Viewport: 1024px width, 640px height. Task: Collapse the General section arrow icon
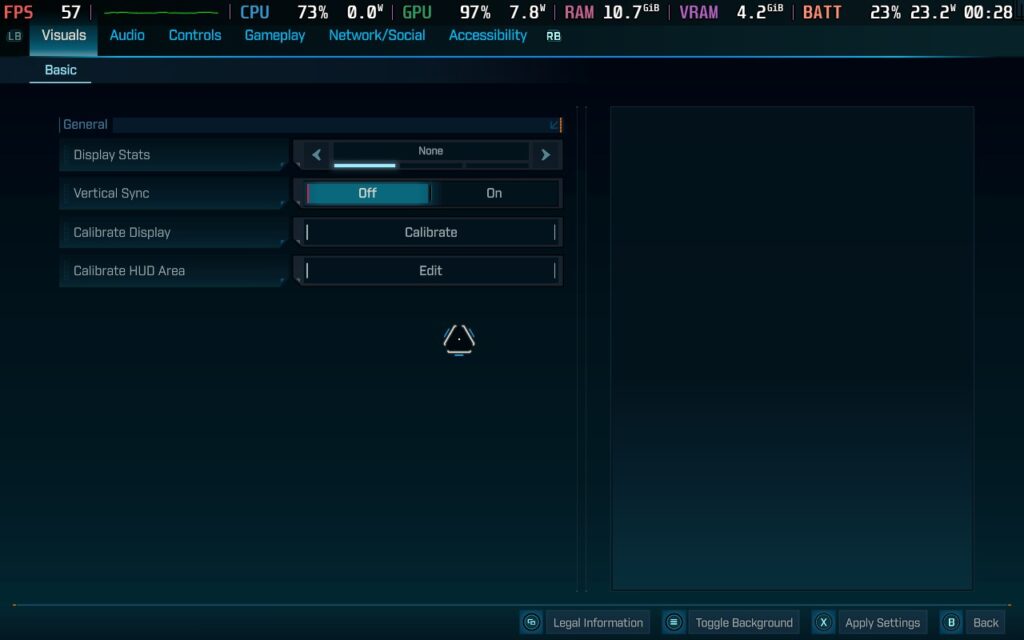point(555,125)
